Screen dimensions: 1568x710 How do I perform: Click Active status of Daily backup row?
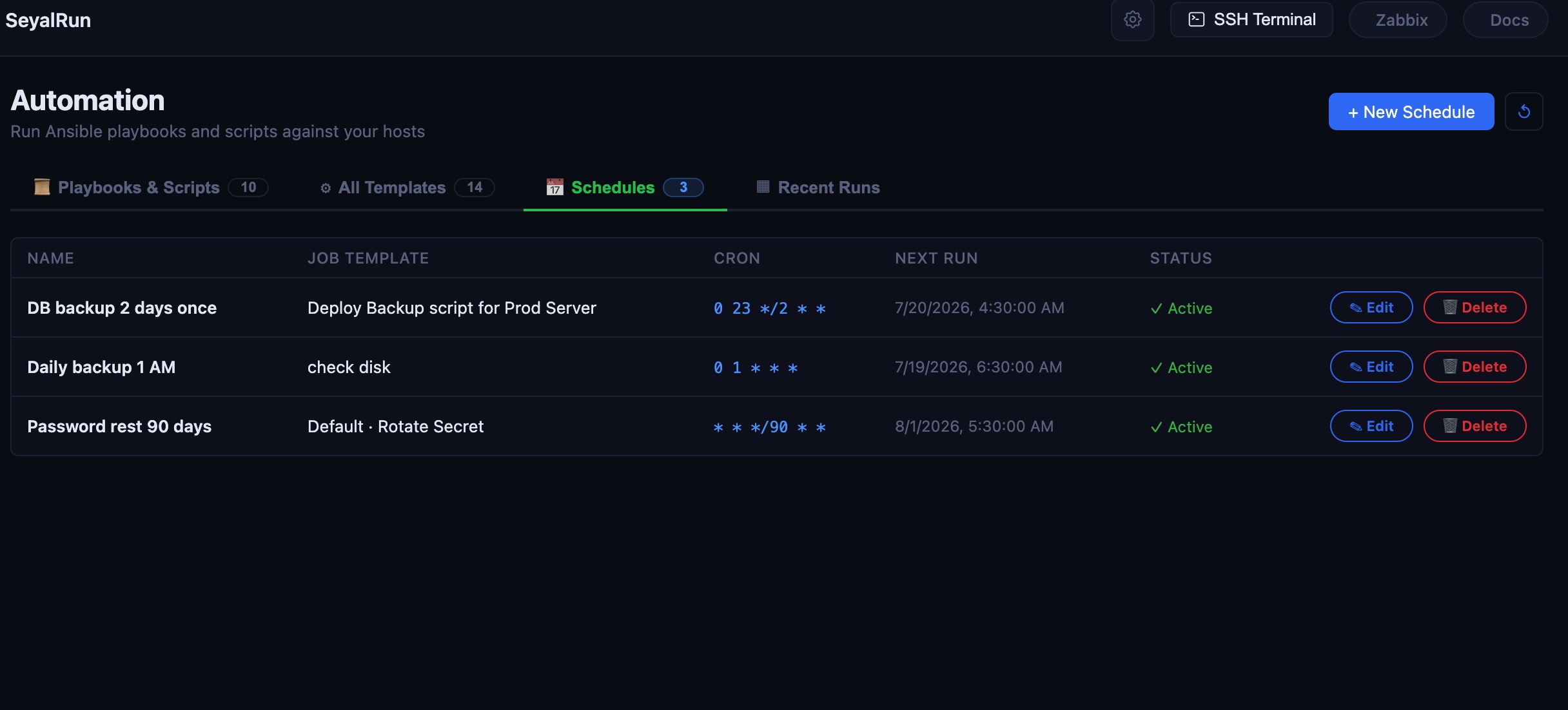tap(1181, 368)
